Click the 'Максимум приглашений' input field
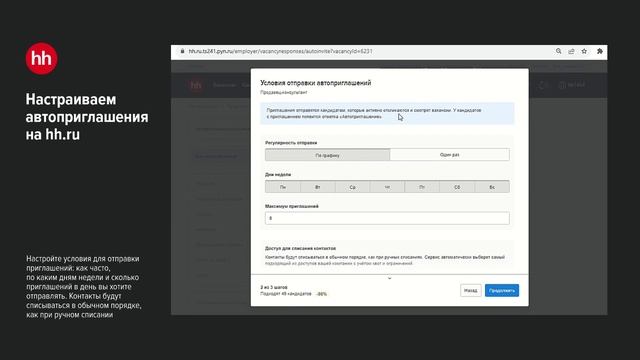Screen dimensions: 640x360 [387, 218]
